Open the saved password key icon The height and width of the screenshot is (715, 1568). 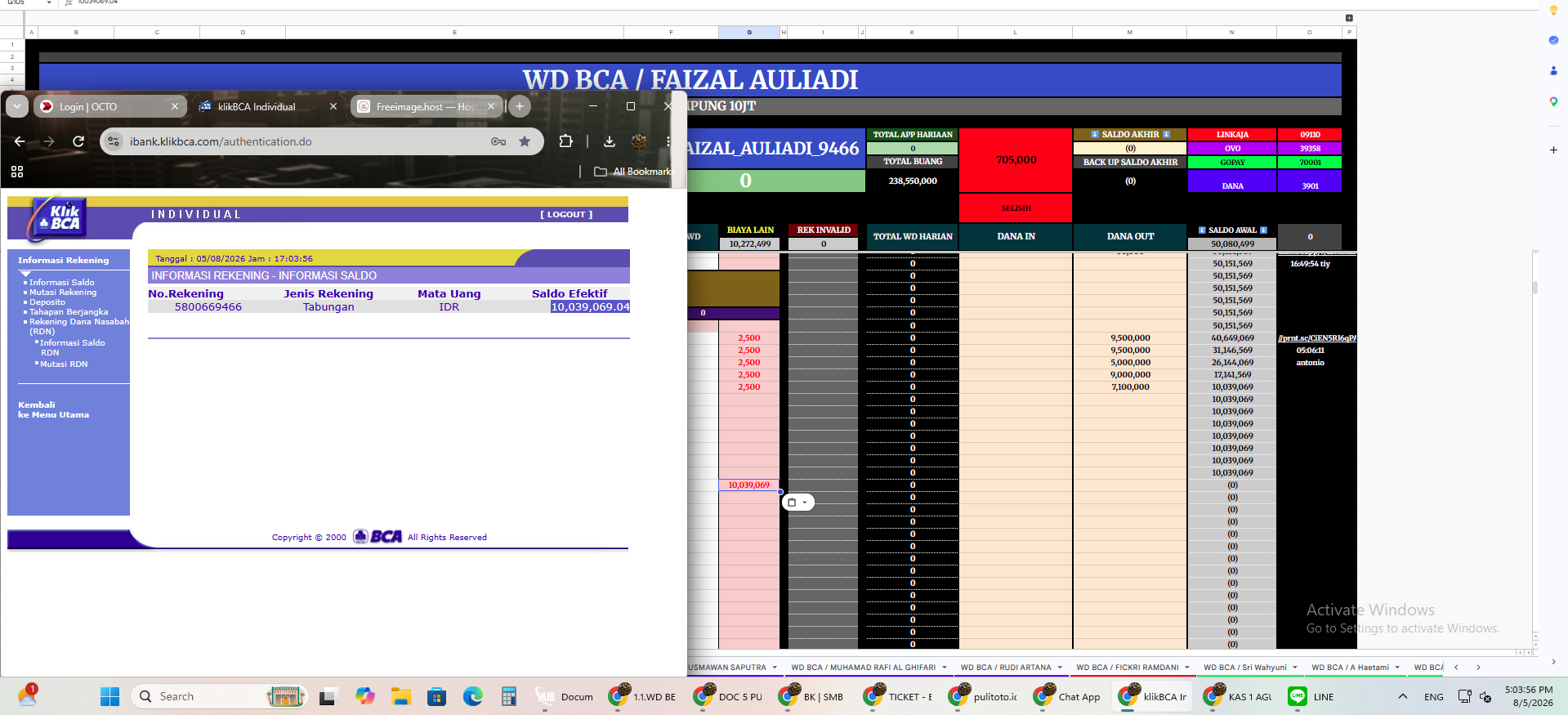coord(498,141)
